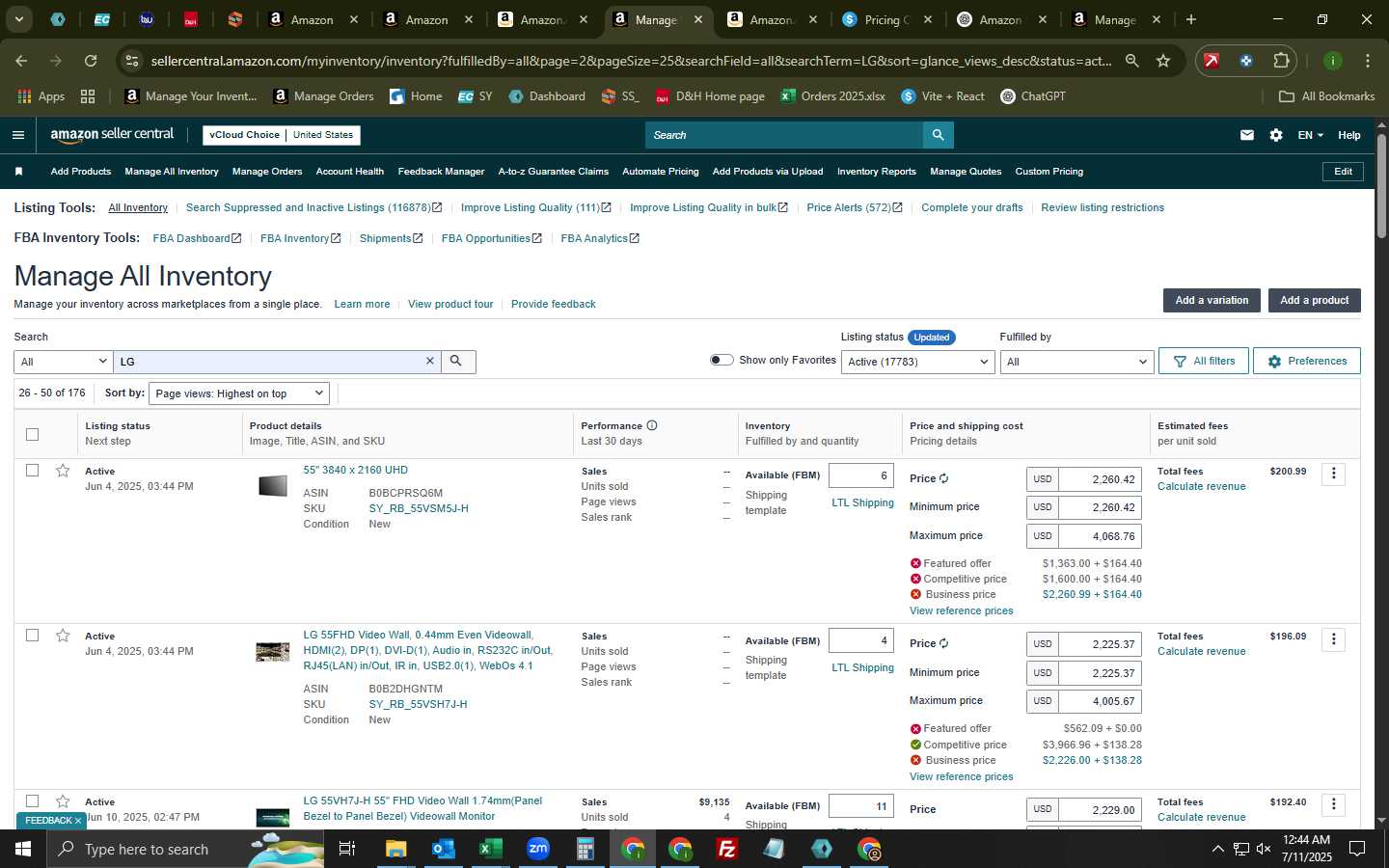The image size is (1389, 868).
Task: Open the Fulfilled by dropdown
Action: pos(1076,362)
